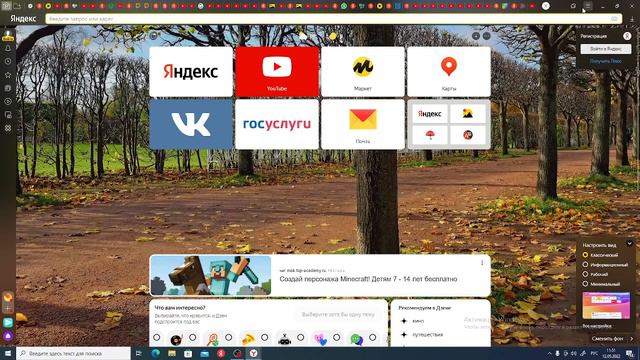Open the Mail app on the taskbar
The image size is (640, 360).
[x=204, y=353]
